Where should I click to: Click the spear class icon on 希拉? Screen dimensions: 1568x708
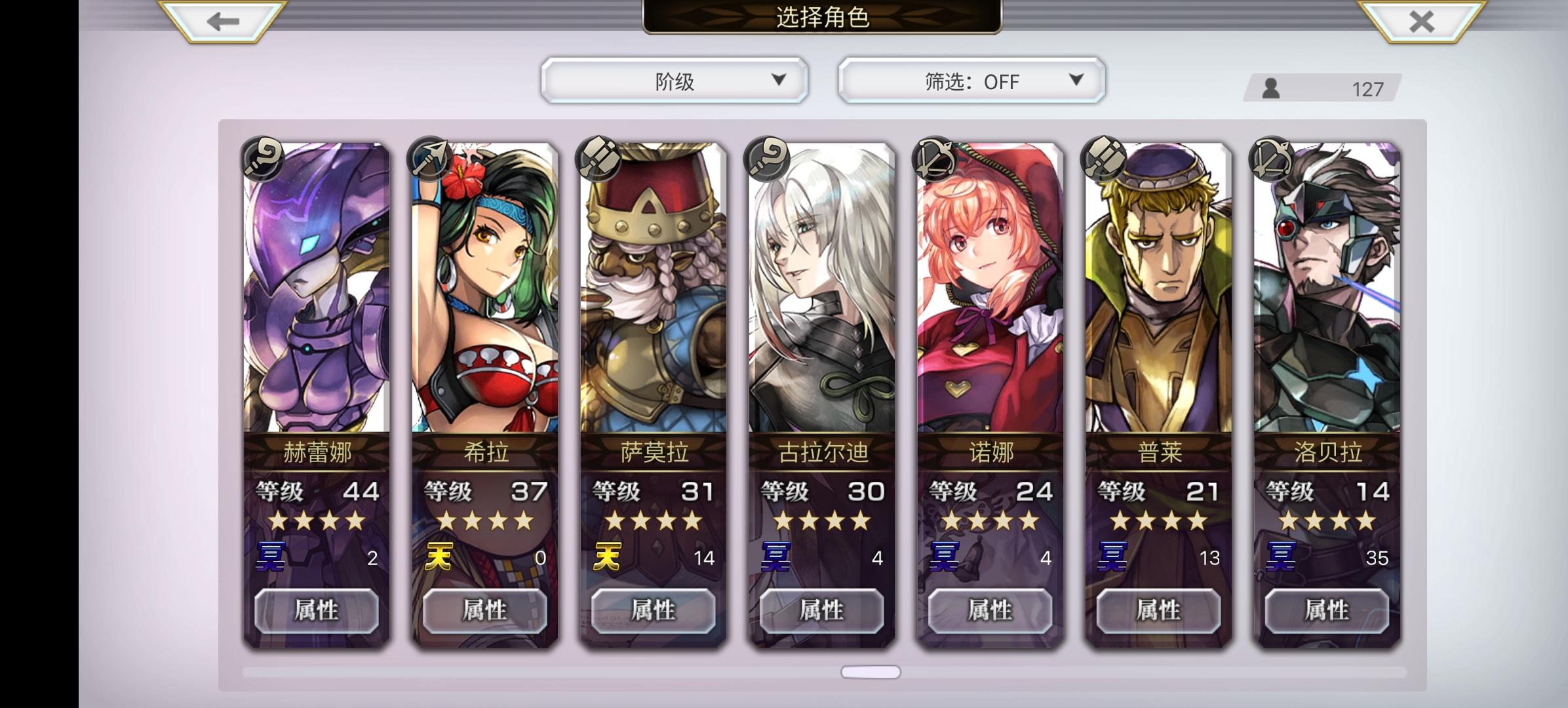pyautogui.click(x=429, y=158)
